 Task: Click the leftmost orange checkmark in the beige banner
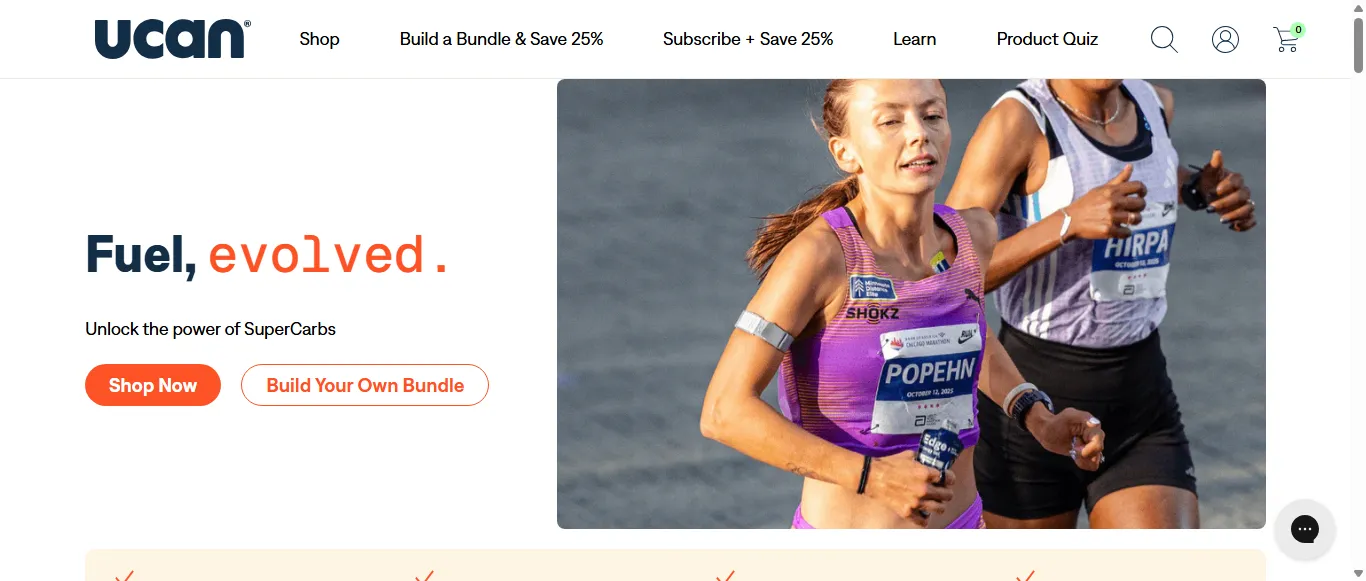coord(124,575)
